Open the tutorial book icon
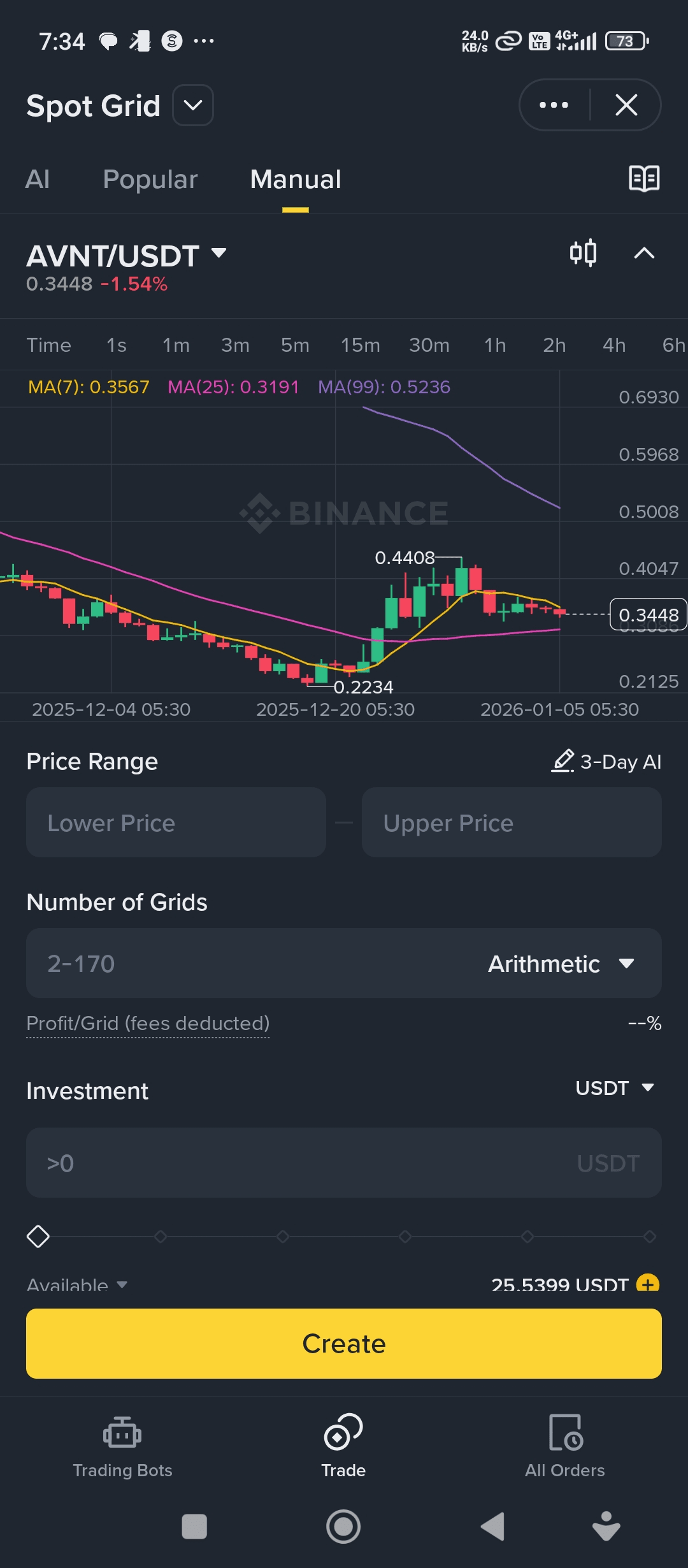Image resolution: width=688 pixels, height=1568 pixels. pyautogui.click(x=644, y=178)
